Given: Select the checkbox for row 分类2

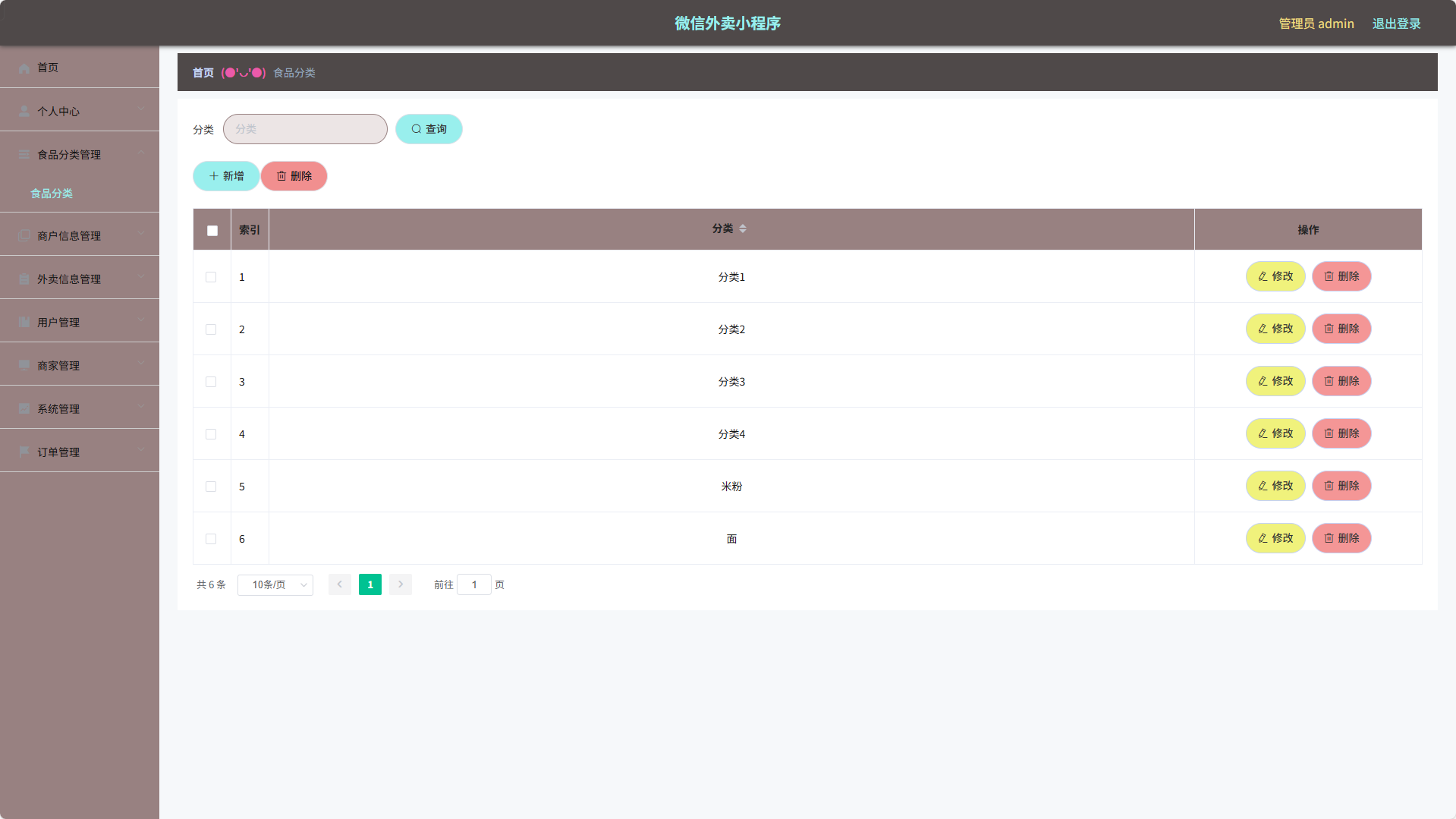Looking at the screenshot, I should pos(211,329).
